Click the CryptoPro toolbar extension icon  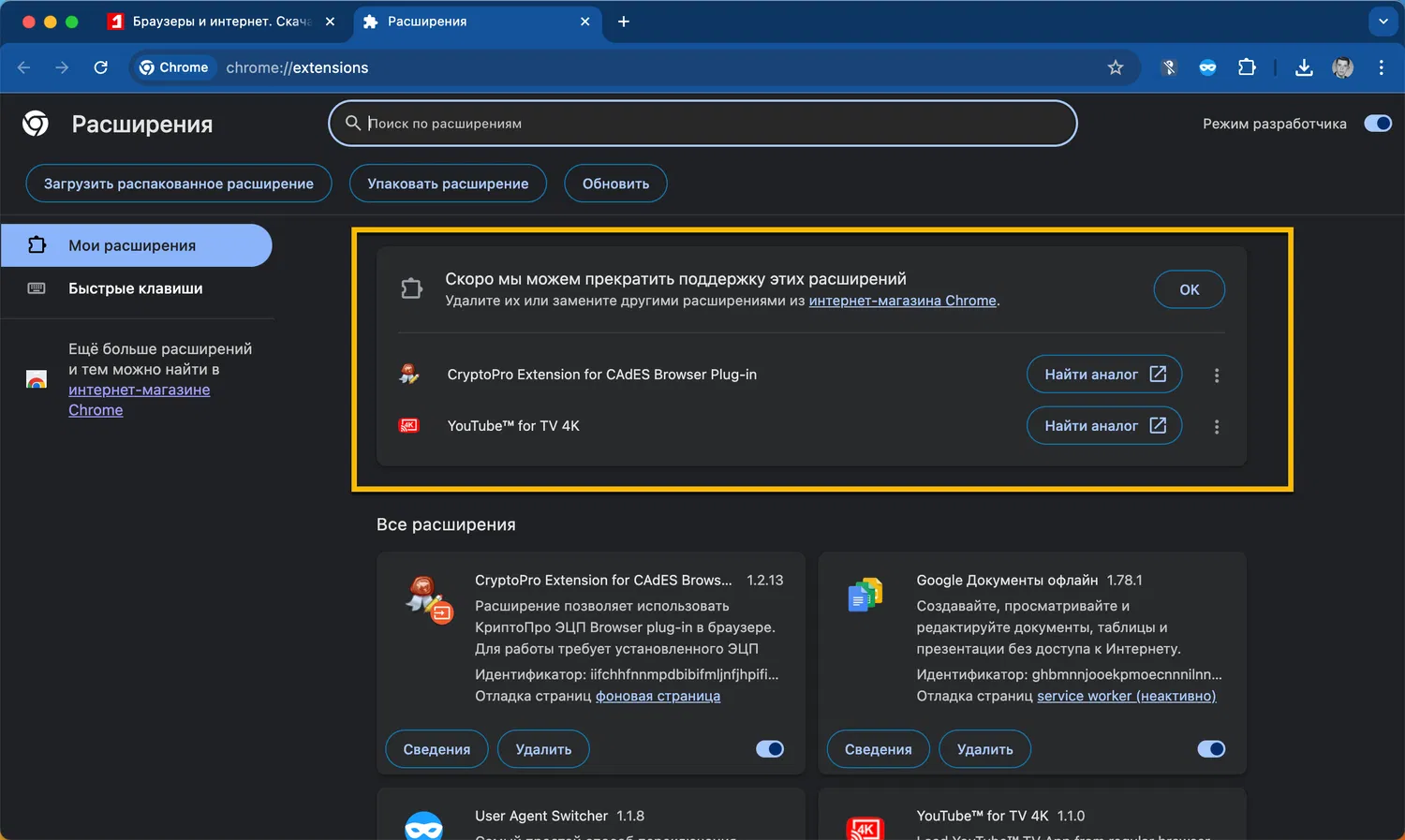pyautogui.click(x=1169, y=67)
